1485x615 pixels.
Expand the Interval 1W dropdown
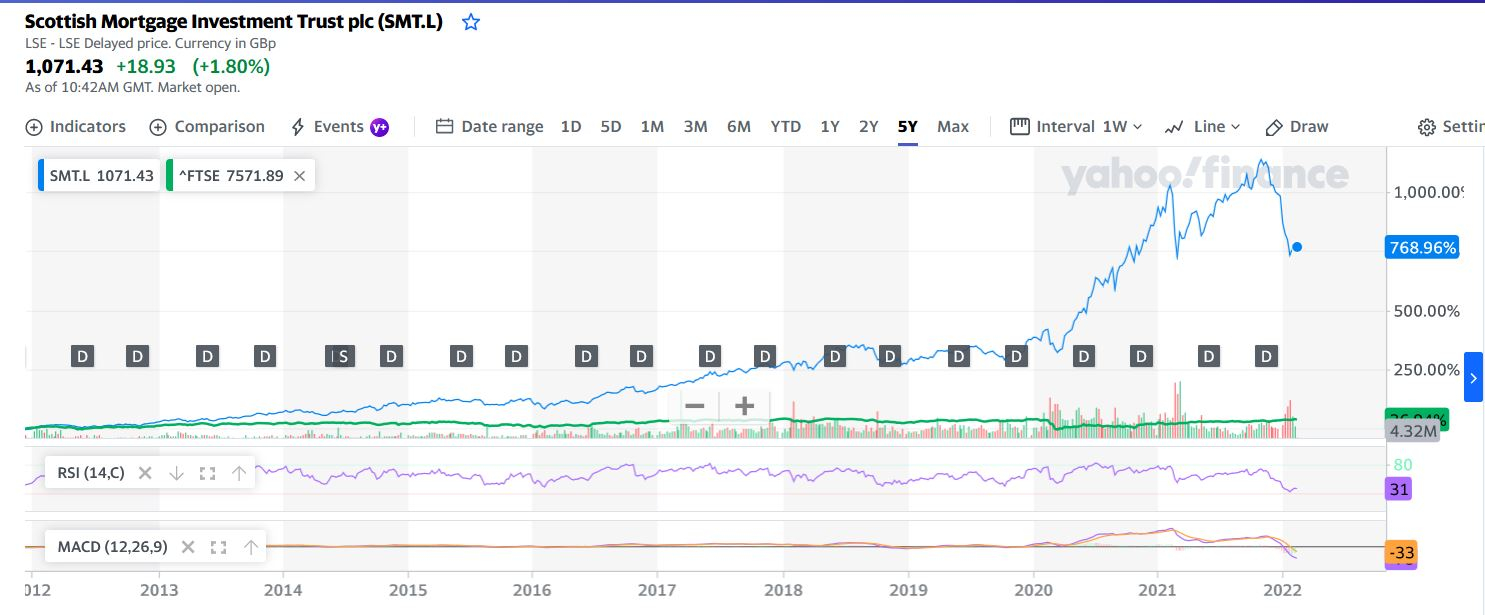[1078, 127]
